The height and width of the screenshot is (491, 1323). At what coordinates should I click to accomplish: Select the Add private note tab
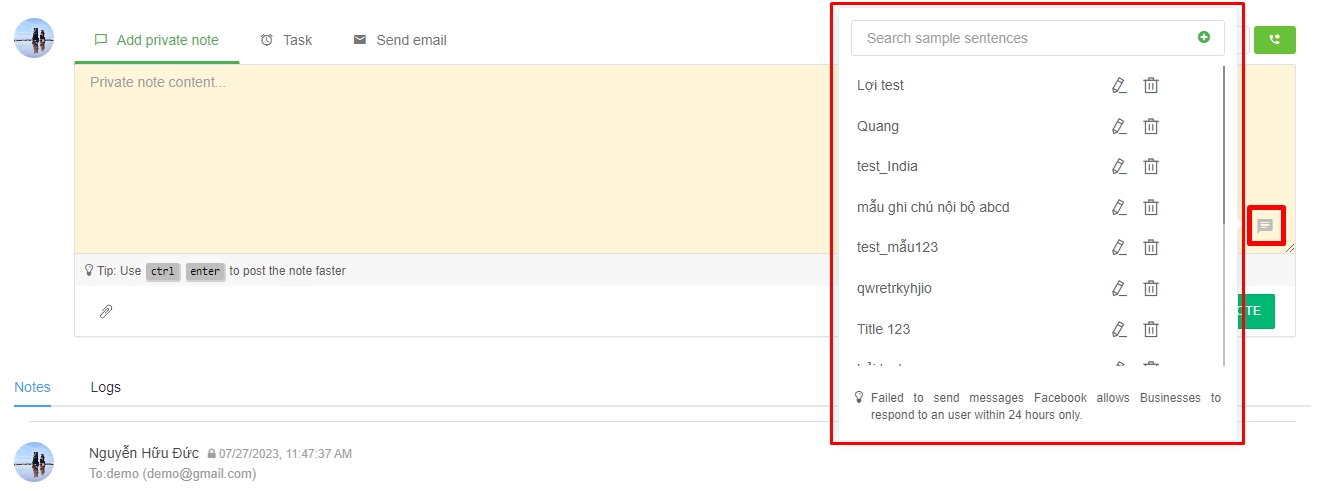[156, 40]
